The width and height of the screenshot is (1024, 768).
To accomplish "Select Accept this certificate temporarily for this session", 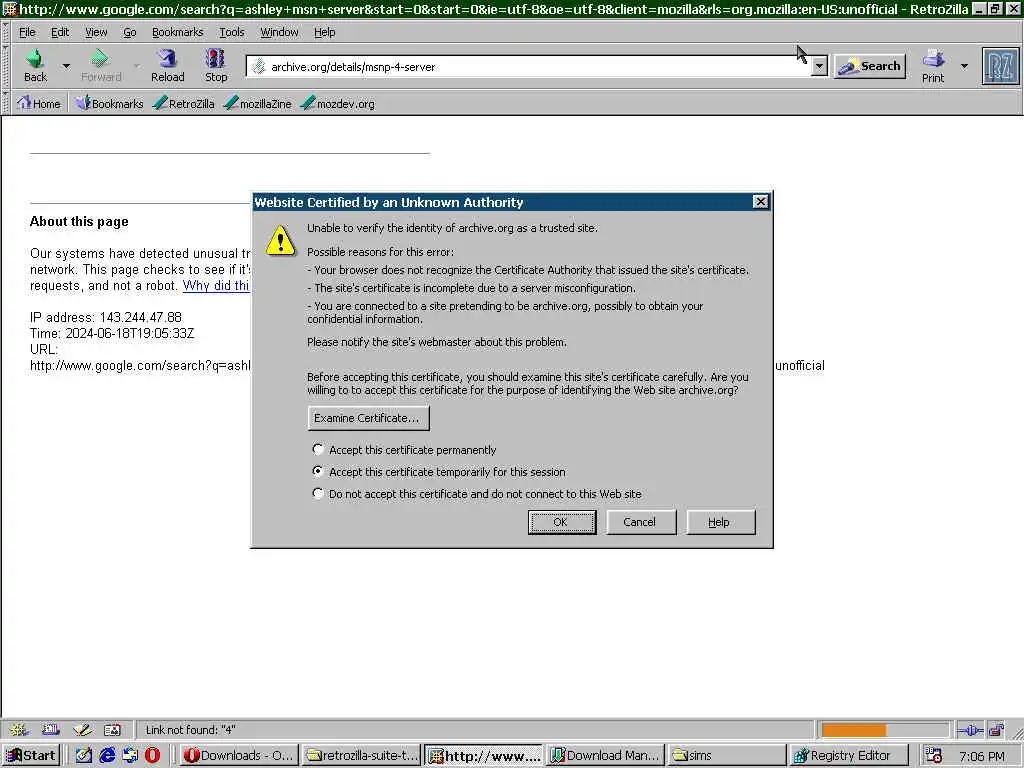I will (439, 472).
